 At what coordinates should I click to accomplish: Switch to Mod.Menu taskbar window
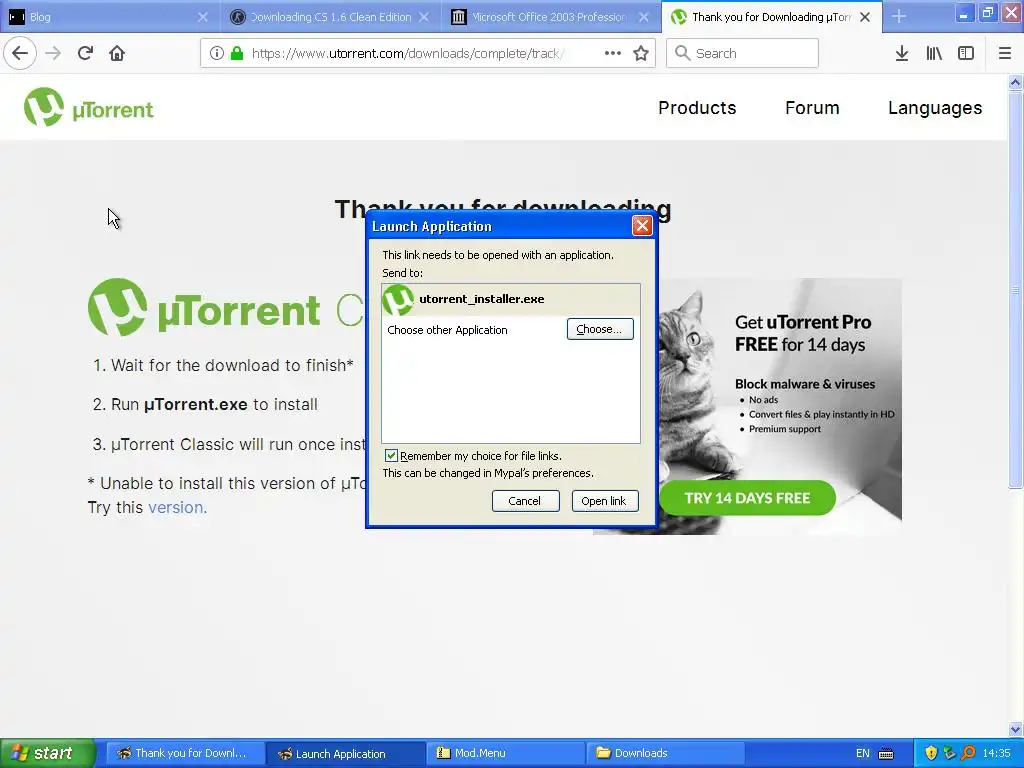click(x=505, y=754)
